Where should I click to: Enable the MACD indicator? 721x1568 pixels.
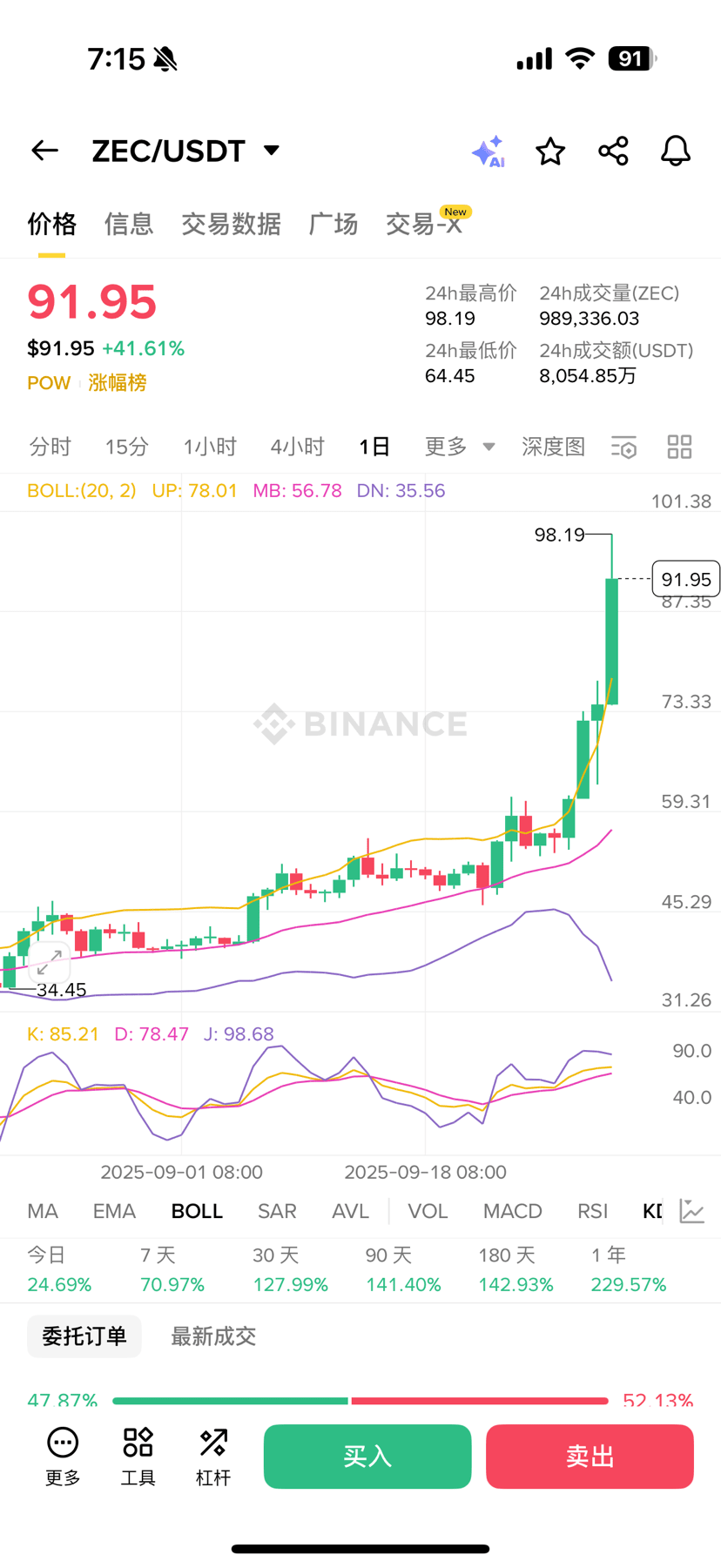coord(512,1211)
